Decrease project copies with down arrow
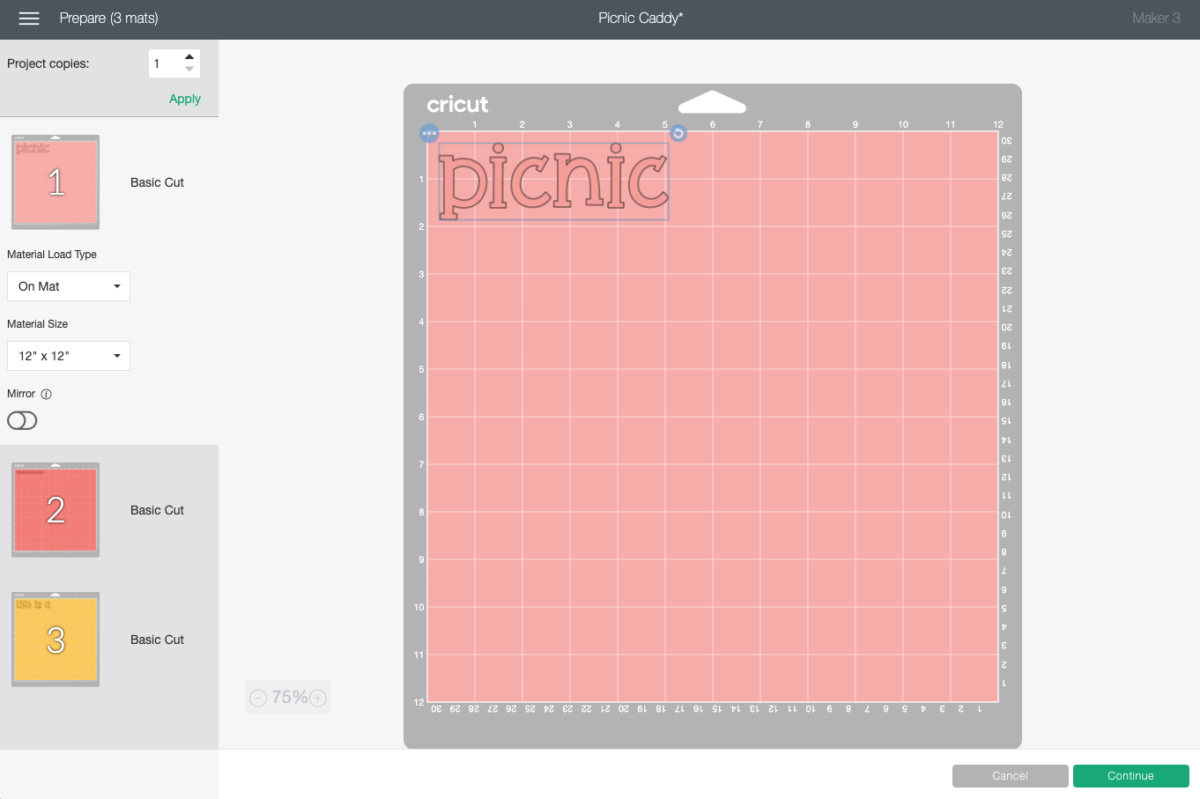Screen dimensions: 1200x799 click(x=189, y=70)
